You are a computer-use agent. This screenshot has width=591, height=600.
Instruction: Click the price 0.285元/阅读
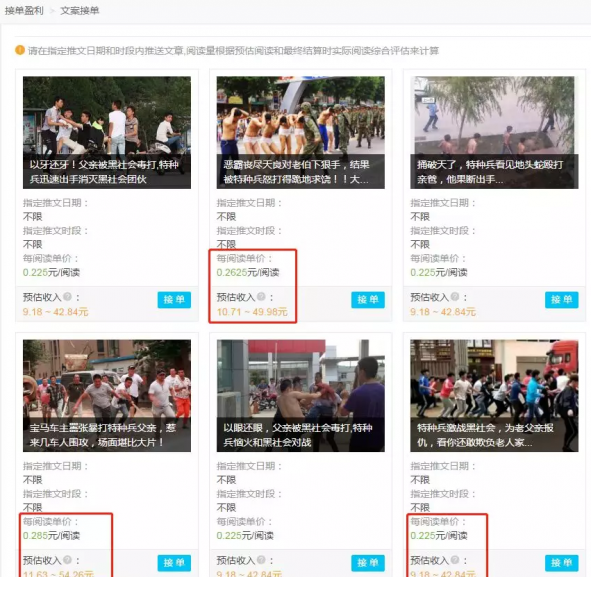51,536
